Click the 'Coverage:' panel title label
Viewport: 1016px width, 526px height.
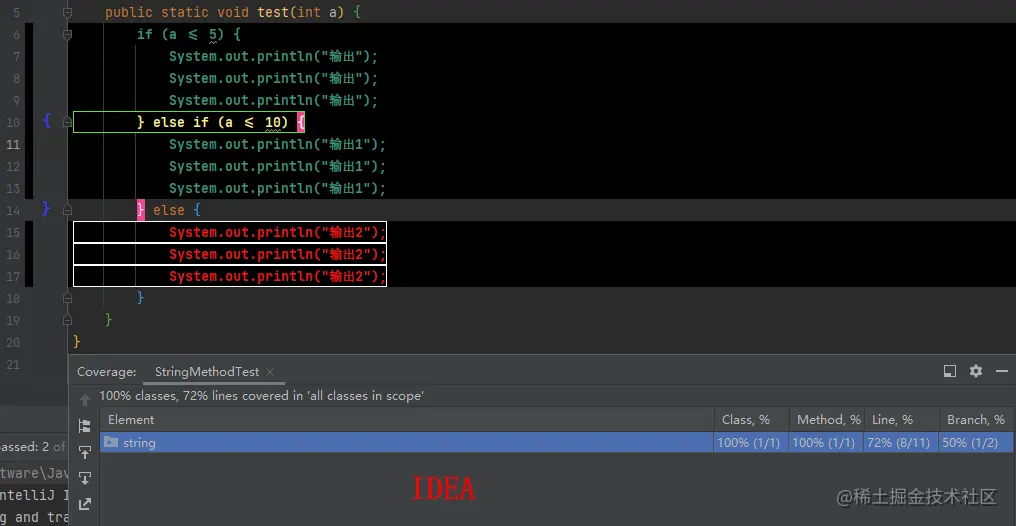pyautogui.click(x=107, y=372)
